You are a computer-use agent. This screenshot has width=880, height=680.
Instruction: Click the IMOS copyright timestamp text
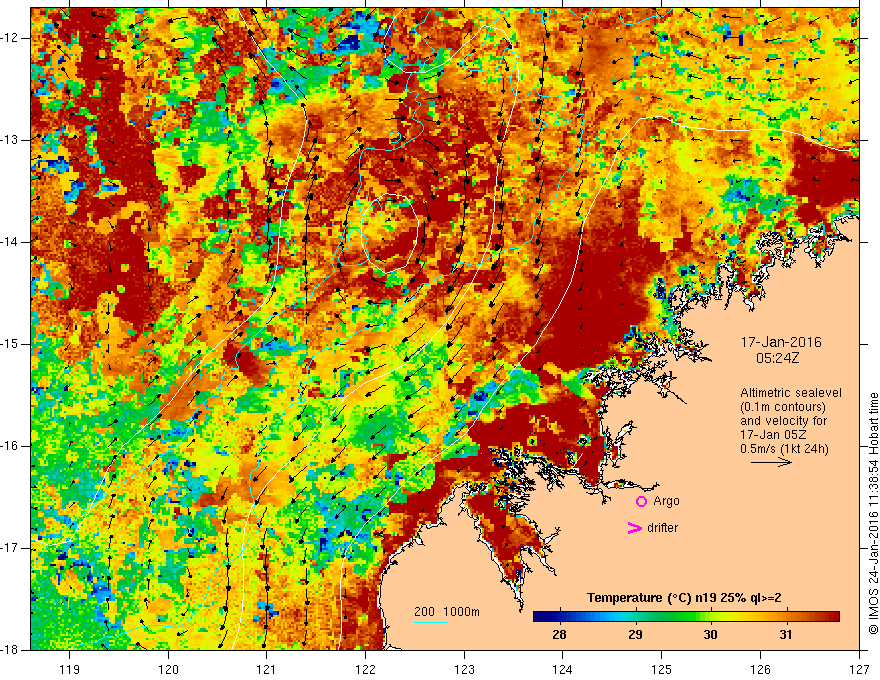click(873, 513)
